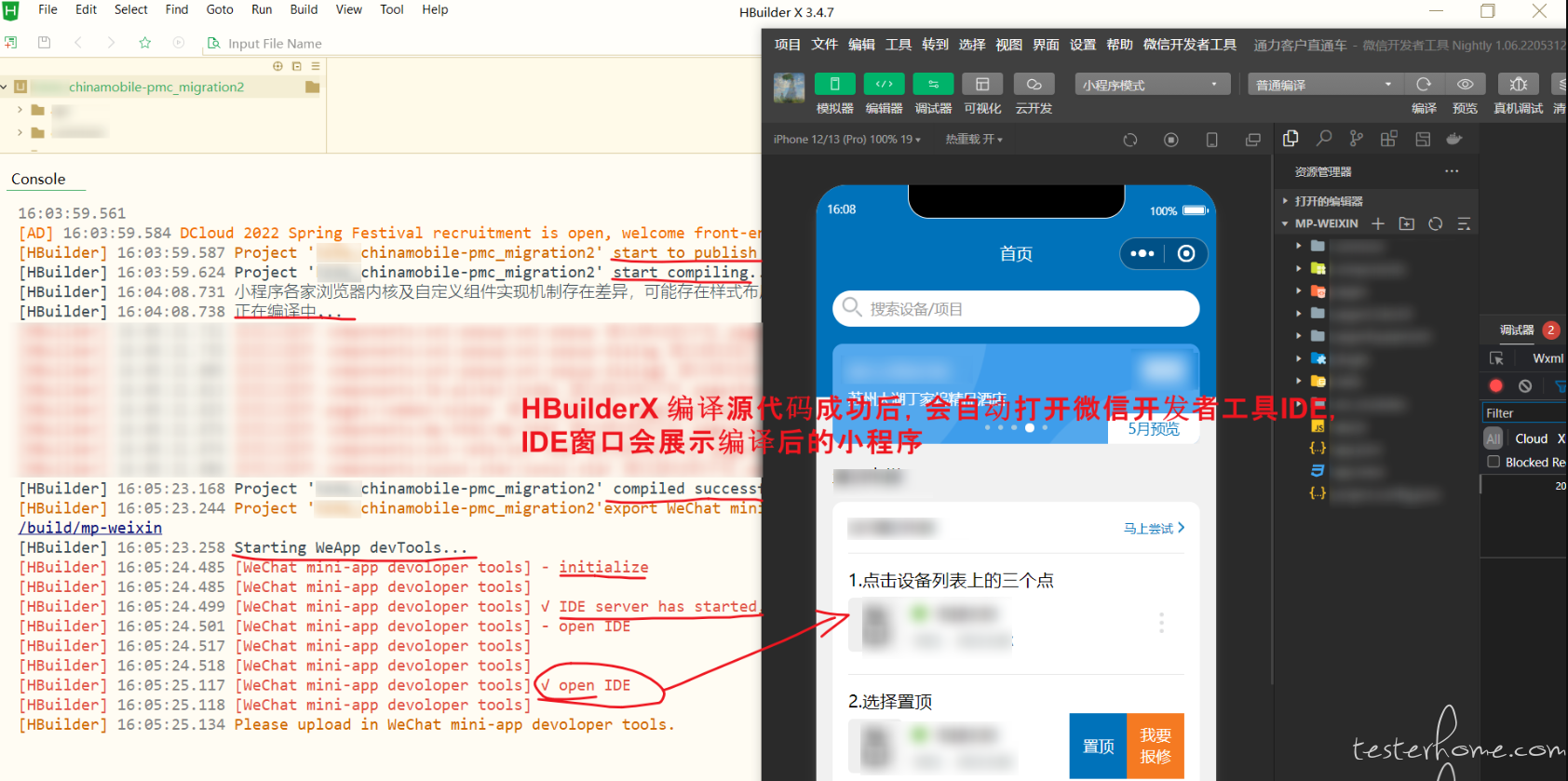The height and width of the screenshot is (781, 1568).
Task: Click the simulator phone device icon
Action: (x=1211, y=140)
